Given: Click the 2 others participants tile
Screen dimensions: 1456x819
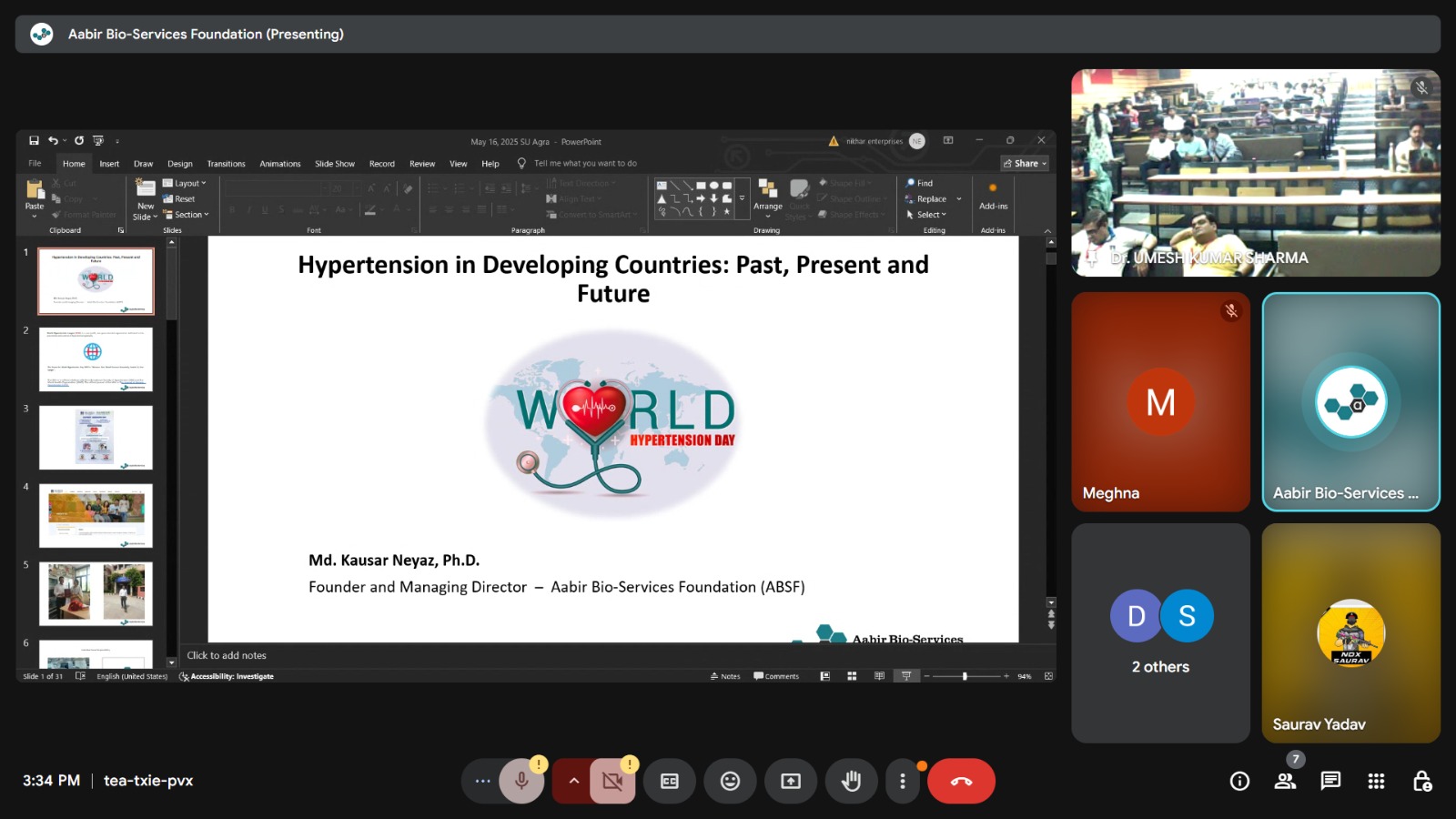Looking at the screenshot, I should [x=1160, y=633].
